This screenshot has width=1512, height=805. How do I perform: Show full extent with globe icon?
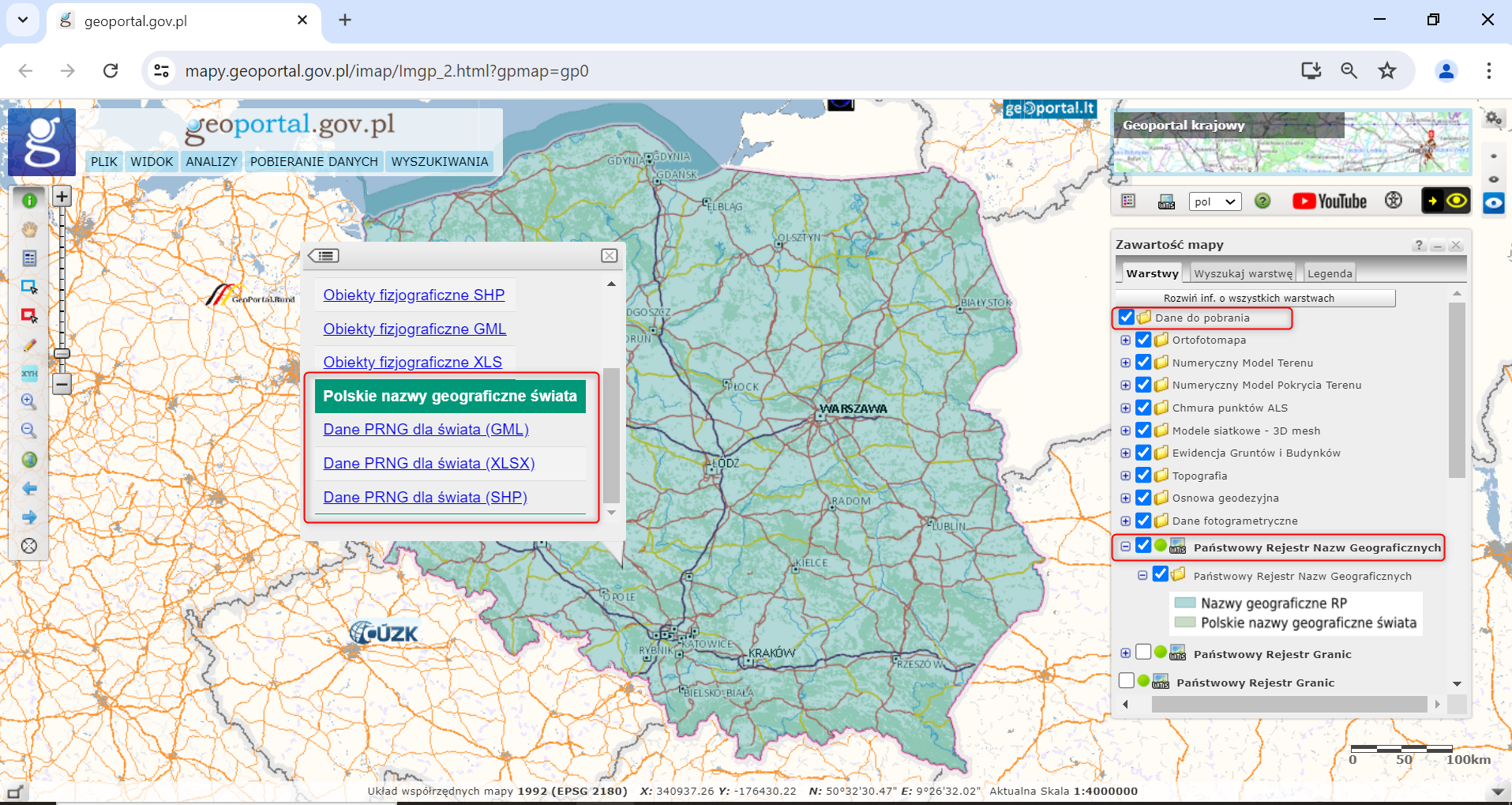click(29, 460)
